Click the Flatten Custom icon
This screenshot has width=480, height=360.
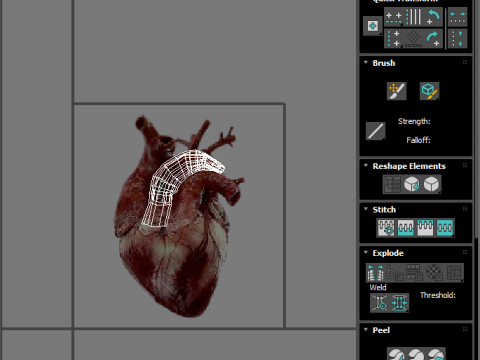point(454,273)
